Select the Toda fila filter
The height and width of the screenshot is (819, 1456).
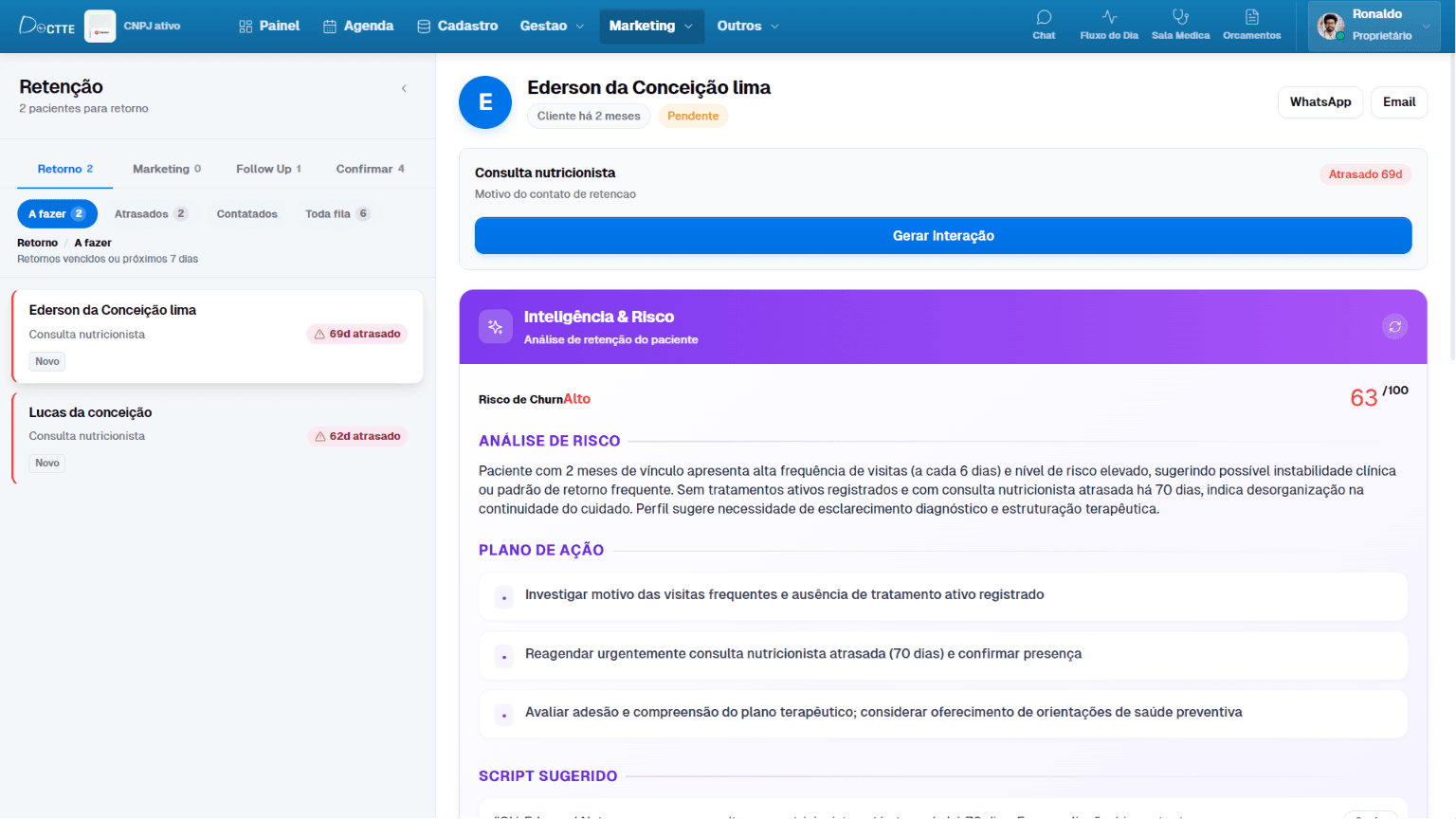pos(337,213)
